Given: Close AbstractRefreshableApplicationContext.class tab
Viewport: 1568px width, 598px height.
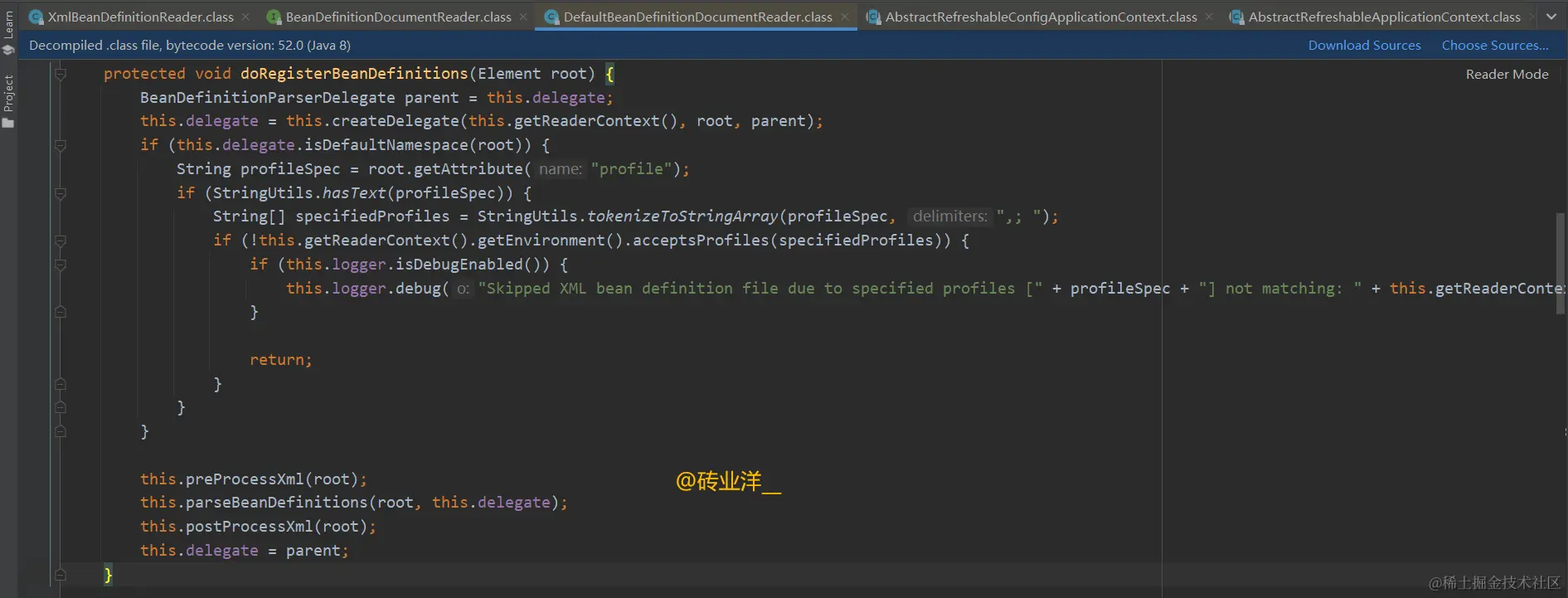Looking at the screenshot, I should [x=1531, y=17].
